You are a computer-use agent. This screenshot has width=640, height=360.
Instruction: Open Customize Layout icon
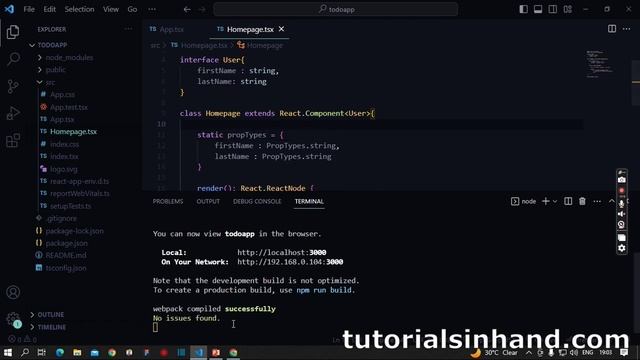pos(567,9)
